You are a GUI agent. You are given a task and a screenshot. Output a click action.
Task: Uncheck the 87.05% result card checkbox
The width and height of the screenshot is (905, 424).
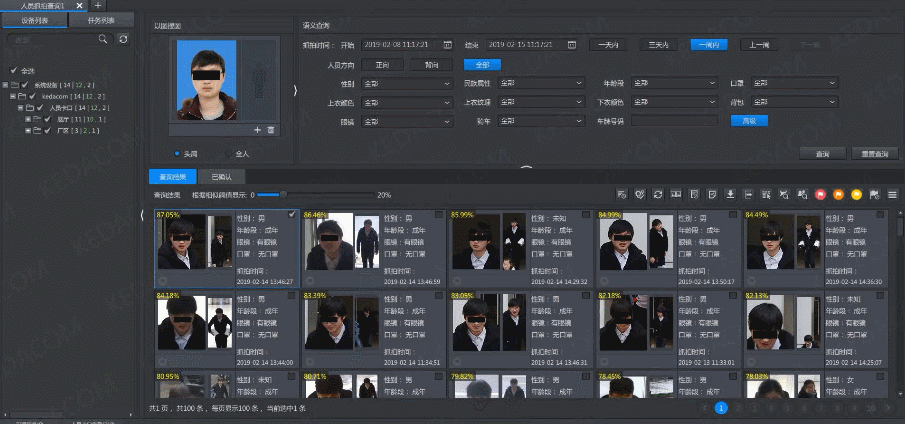click(x=291, y=215)
